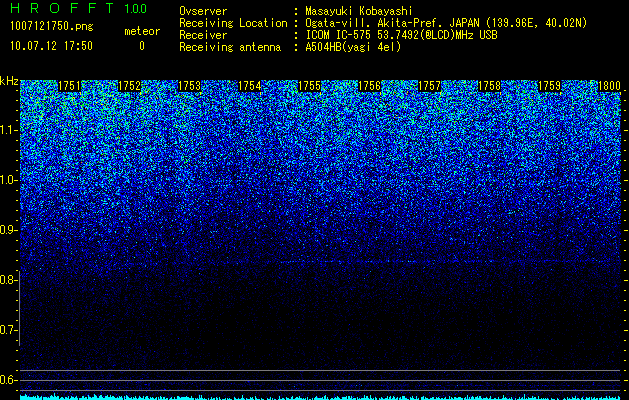Click the 1.0 frequency axis label
The width and height of the screenshot is (629, 400).
(x=8, y=180)
